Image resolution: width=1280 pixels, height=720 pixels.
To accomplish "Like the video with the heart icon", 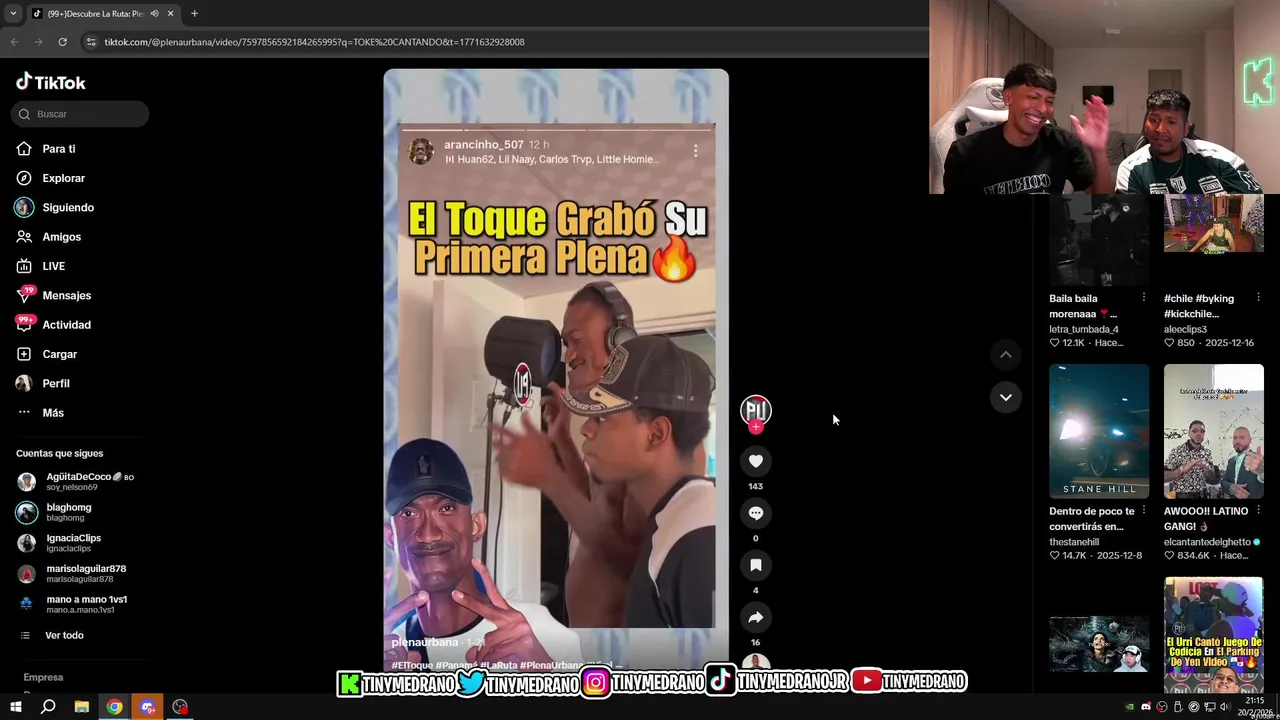I will [x=756, y=461].
